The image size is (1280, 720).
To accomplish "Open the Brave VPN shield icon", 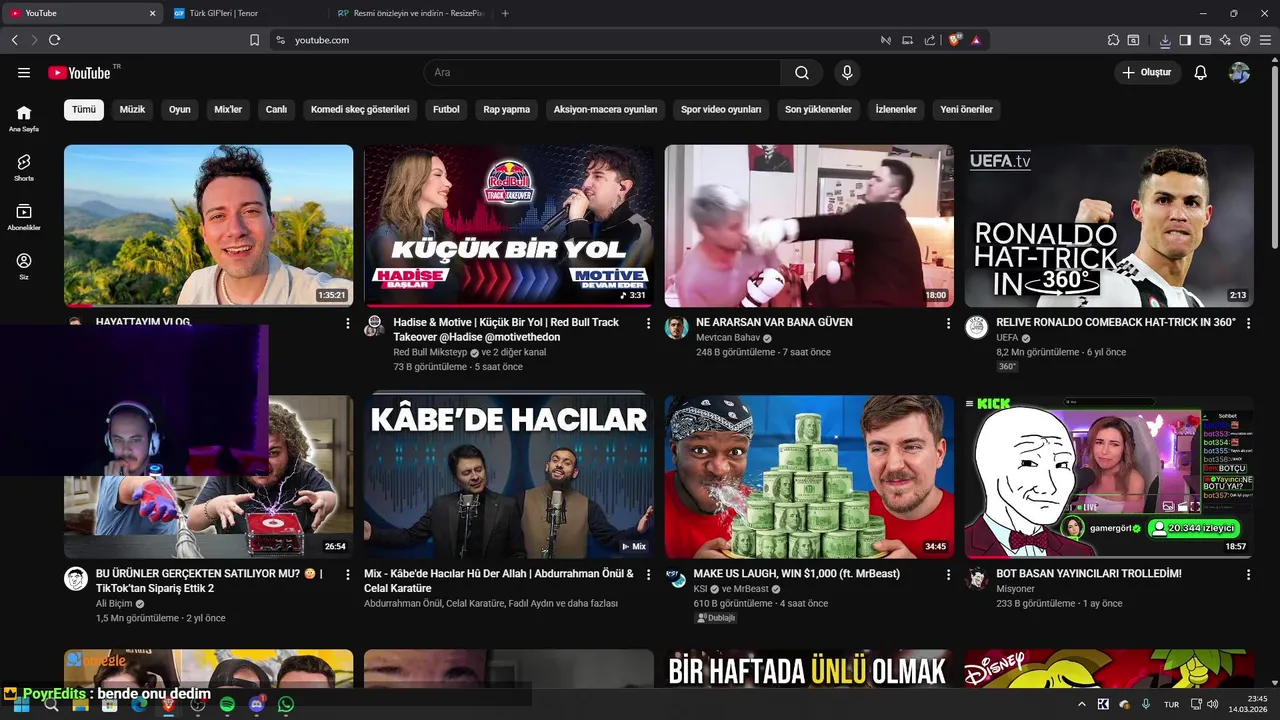I will (1245, 40).
